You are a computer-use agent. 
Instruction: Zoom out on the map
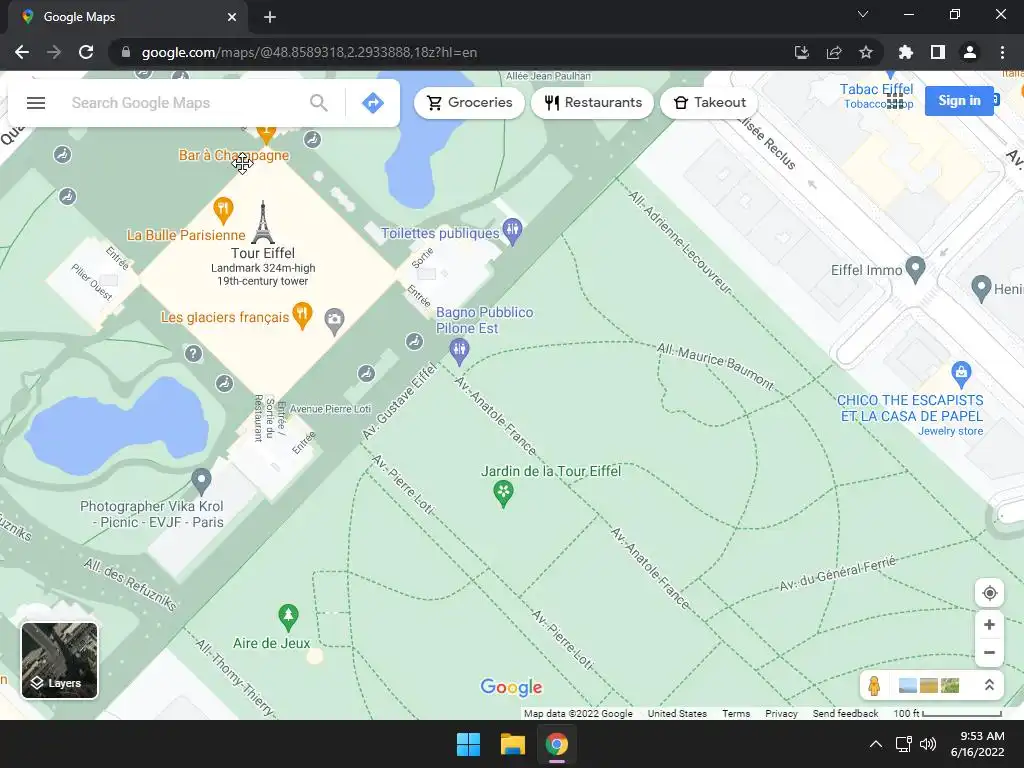tap(989, 652)
